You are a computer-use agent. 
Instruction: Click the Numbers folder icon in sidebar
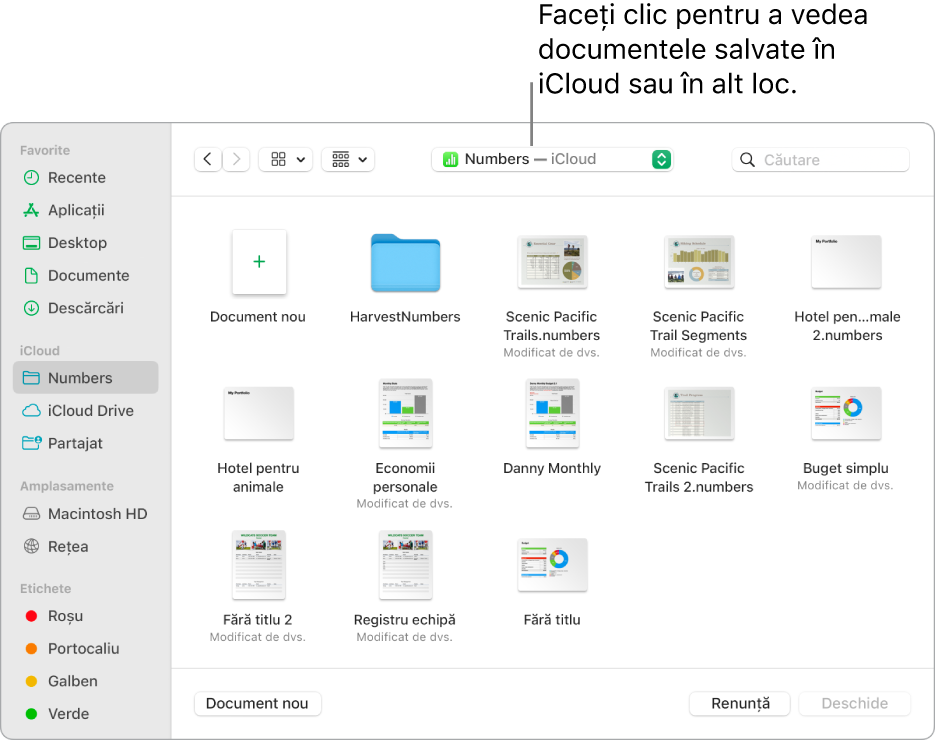(x=31, y=377)
